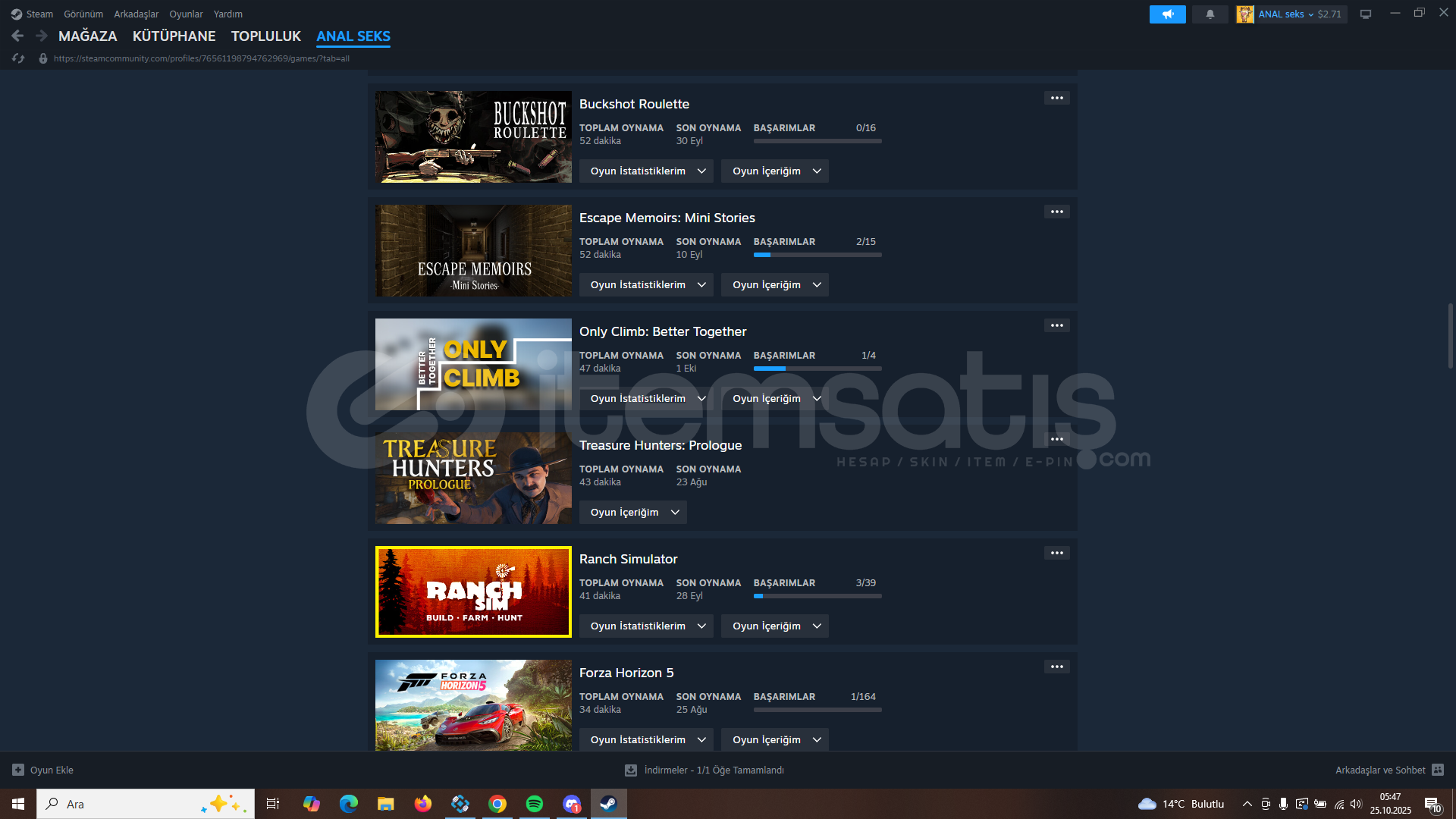Go back with the left arrow icon

click(x=17, y=36)
